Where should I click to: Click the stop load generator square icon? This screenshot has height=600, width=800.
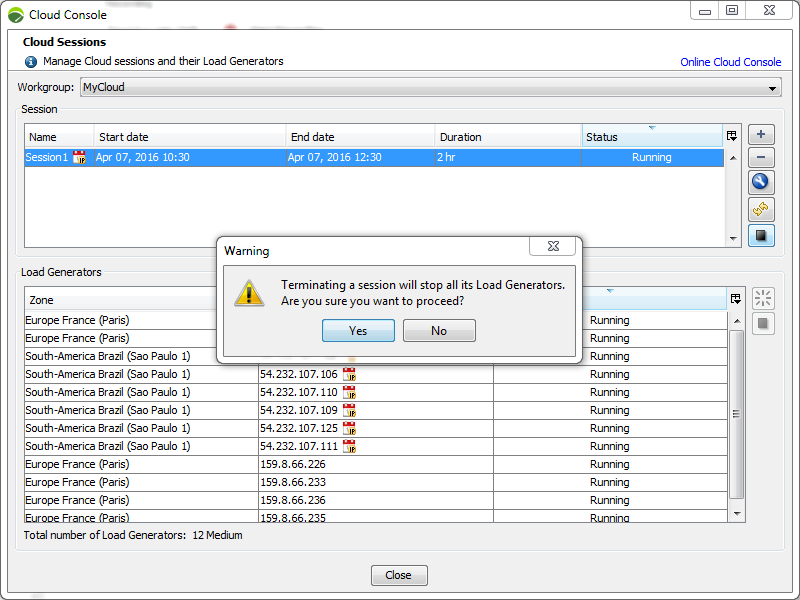(x=763, y=323)
